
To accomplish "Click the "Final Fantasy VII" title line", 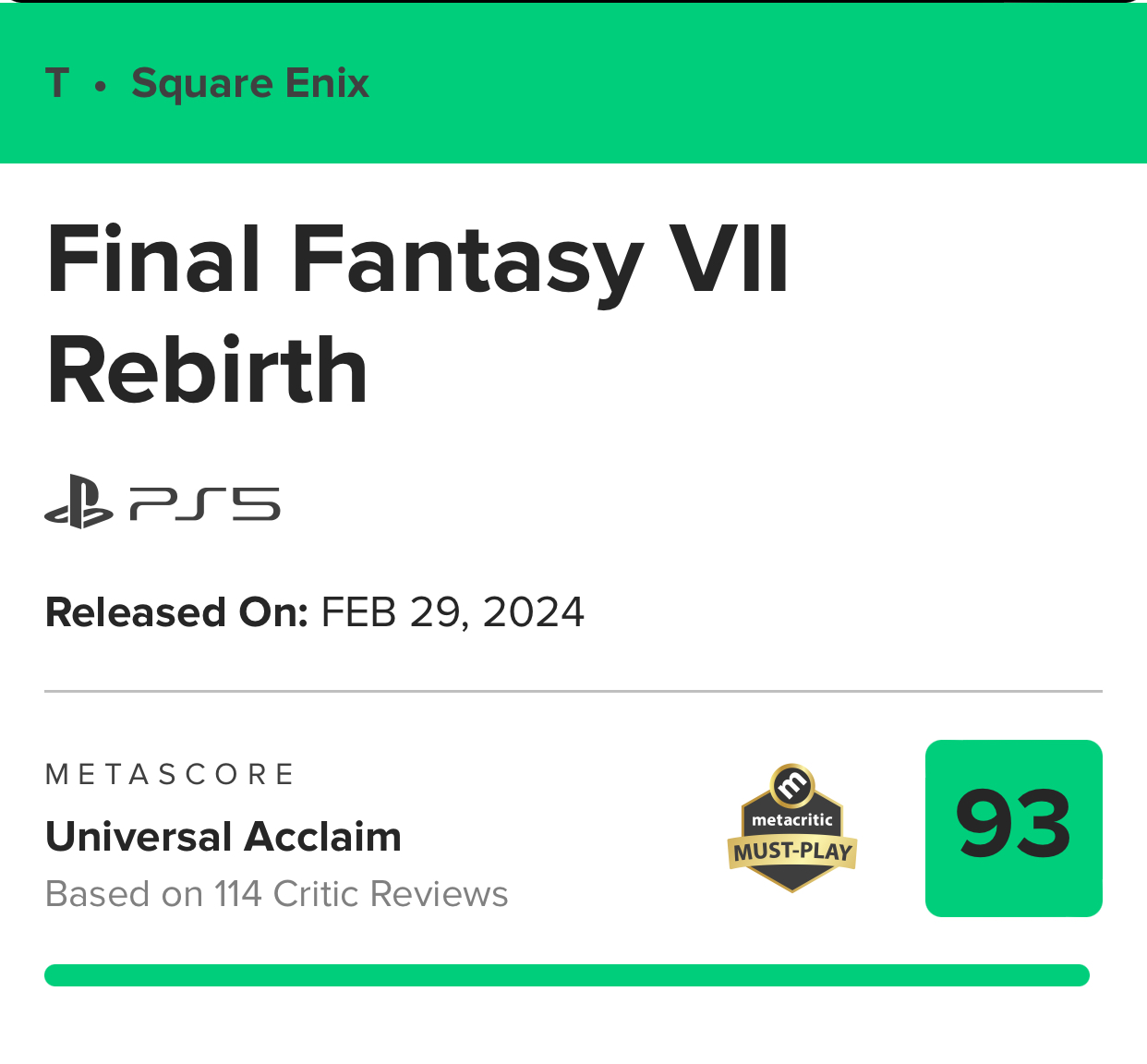I will point(417,260).
